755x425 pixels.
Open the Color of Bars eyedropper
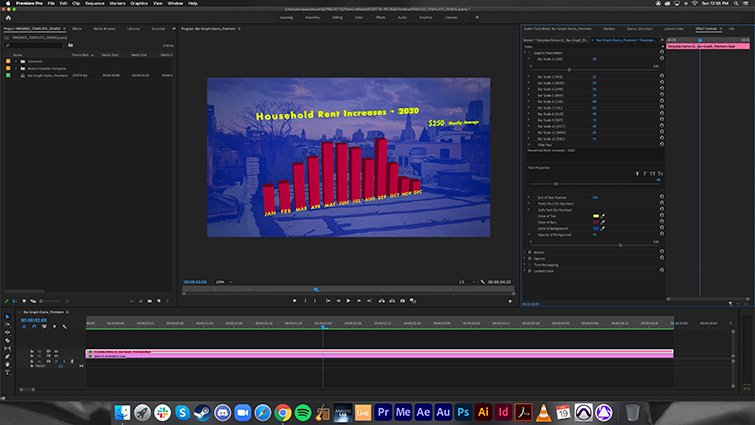click(603, 222)
